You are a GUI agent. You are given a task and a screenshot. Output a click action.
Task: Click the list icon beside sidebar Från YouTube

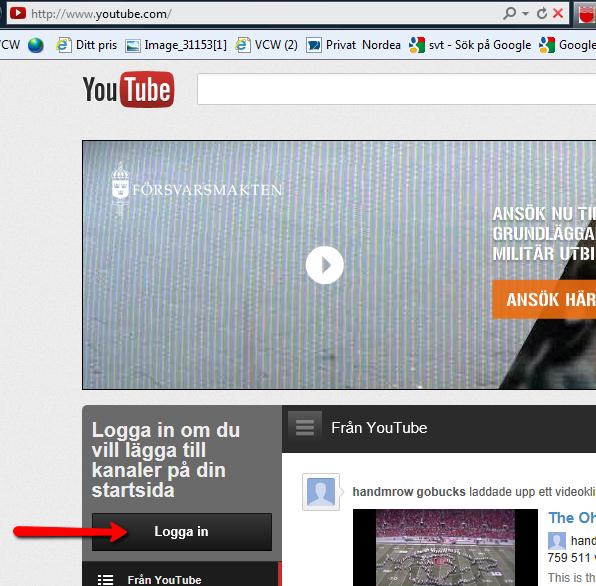105,580
